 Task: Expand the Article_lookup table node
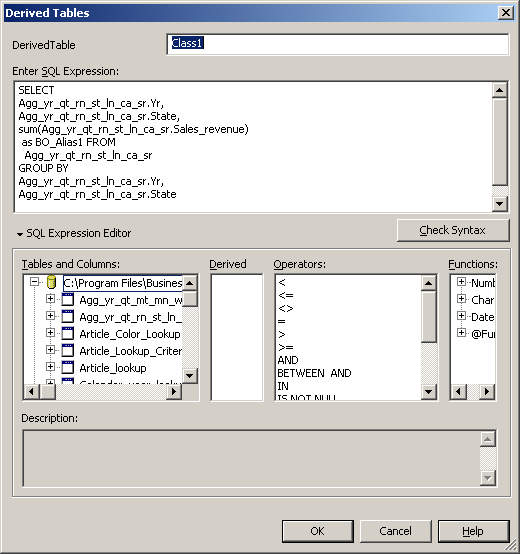[50, 367]
